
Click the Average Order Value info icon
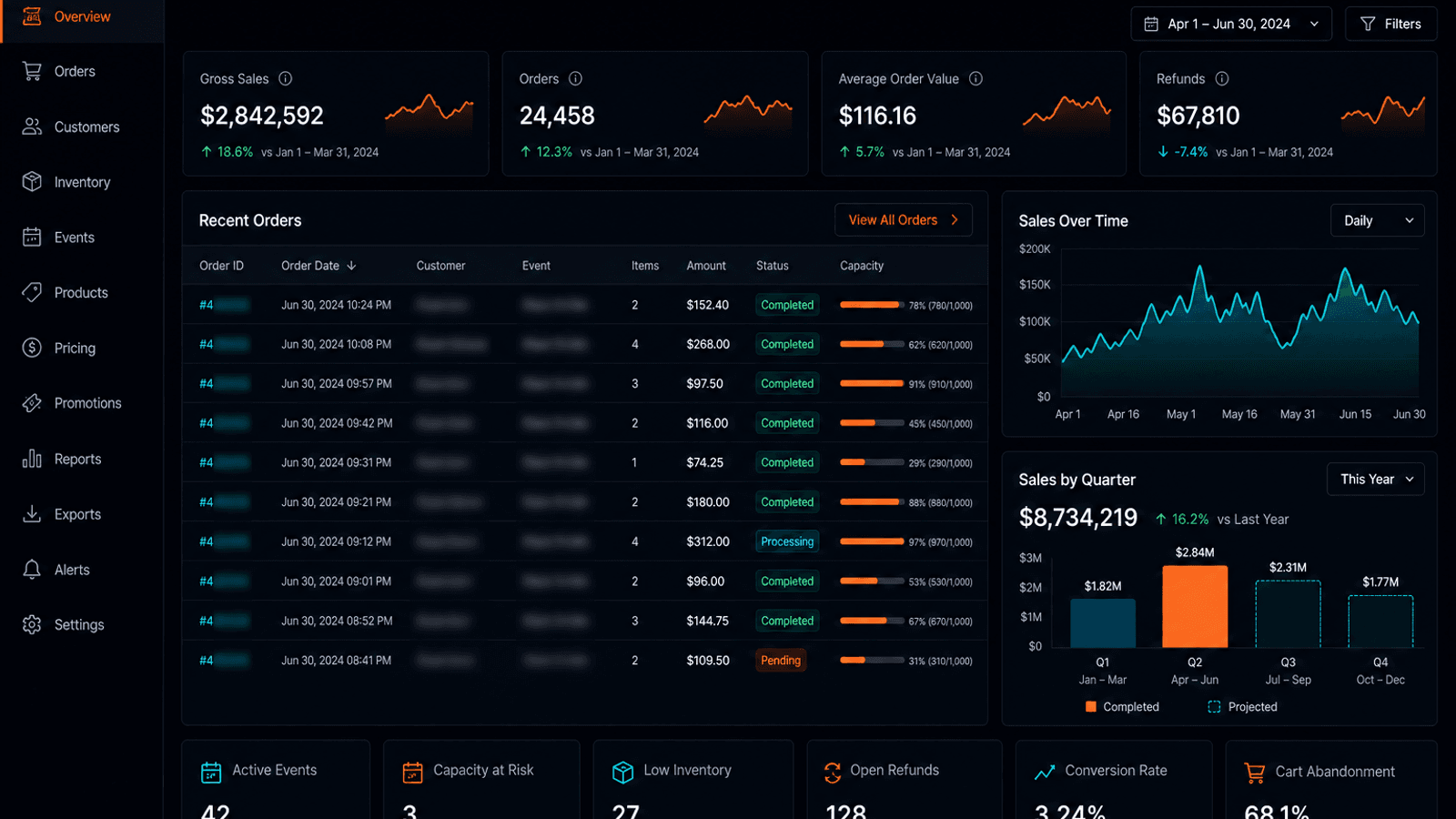976,78
